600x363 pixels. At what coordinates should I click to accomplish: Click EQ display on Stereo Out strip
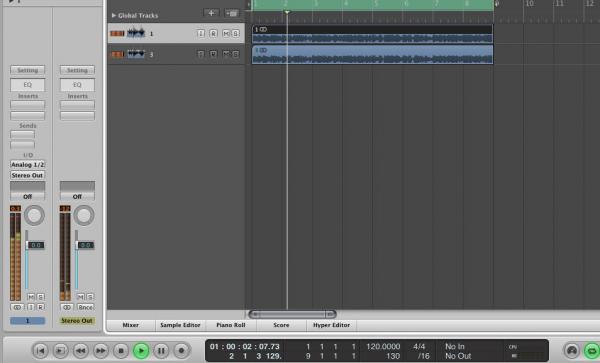click(77, 85)
